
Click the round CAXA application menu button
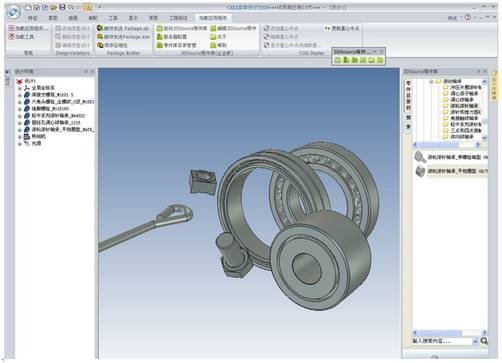click(14, 12)
